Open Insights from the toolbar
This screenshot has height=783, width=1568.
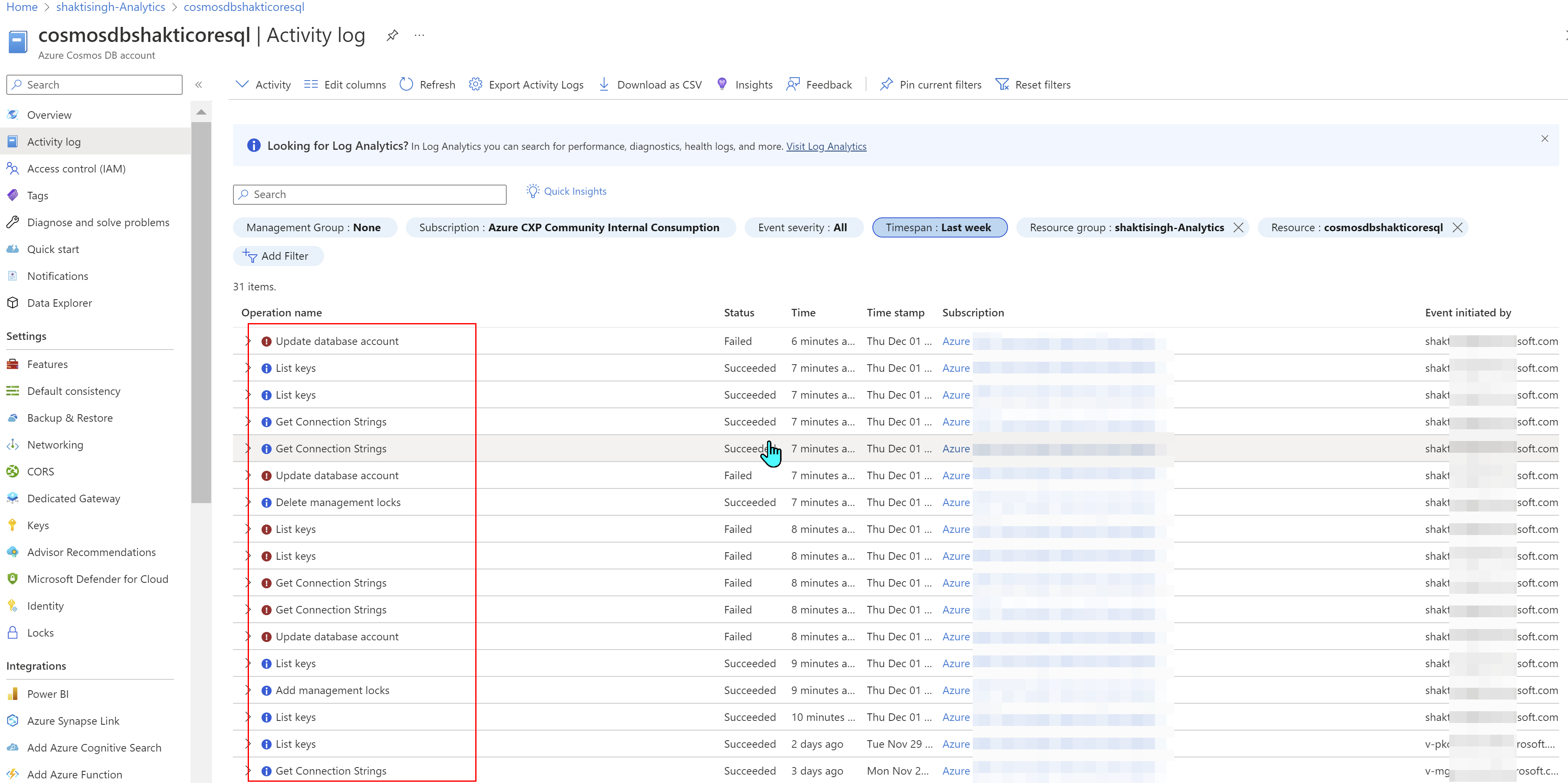[x=722, y=84]
